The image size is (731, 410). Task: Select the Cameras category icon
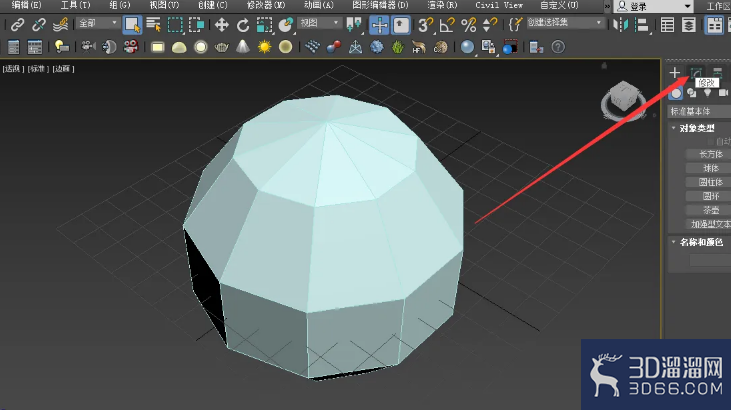coord(723,93)
